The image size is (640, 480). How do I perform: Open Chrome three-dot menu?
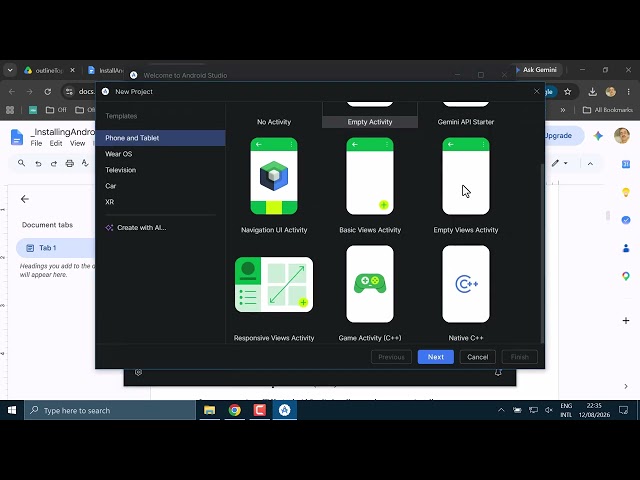(629, 92)
